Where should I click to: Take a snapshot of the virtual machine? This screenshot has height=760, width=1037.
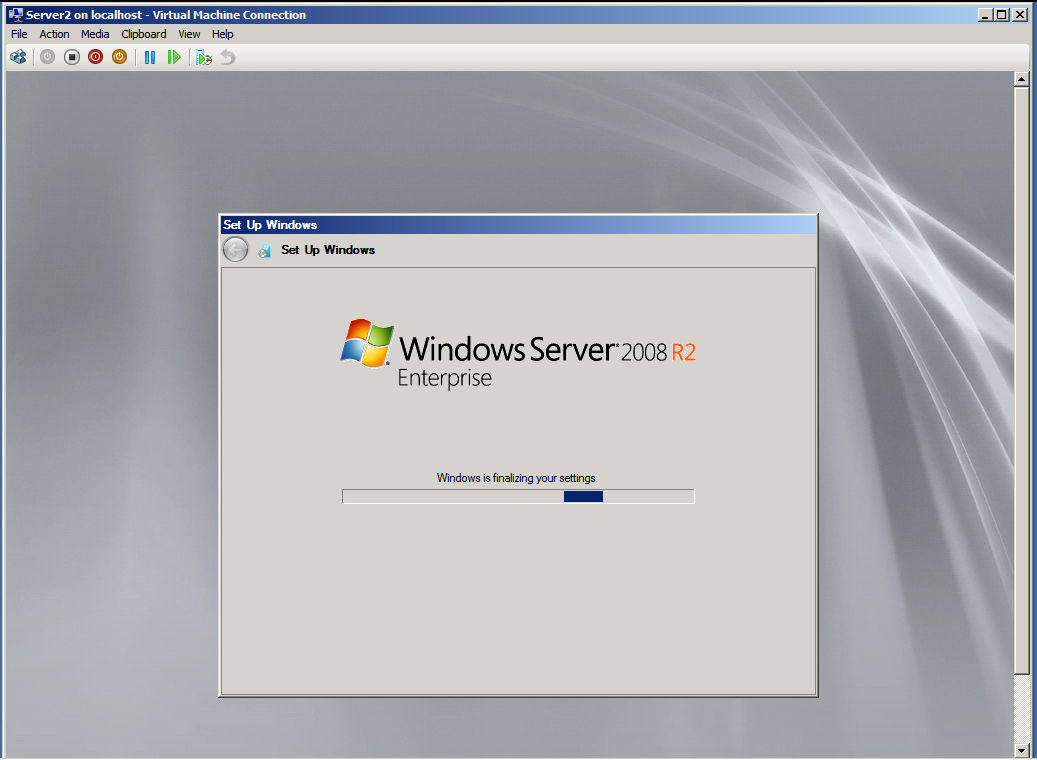[204, 58]
